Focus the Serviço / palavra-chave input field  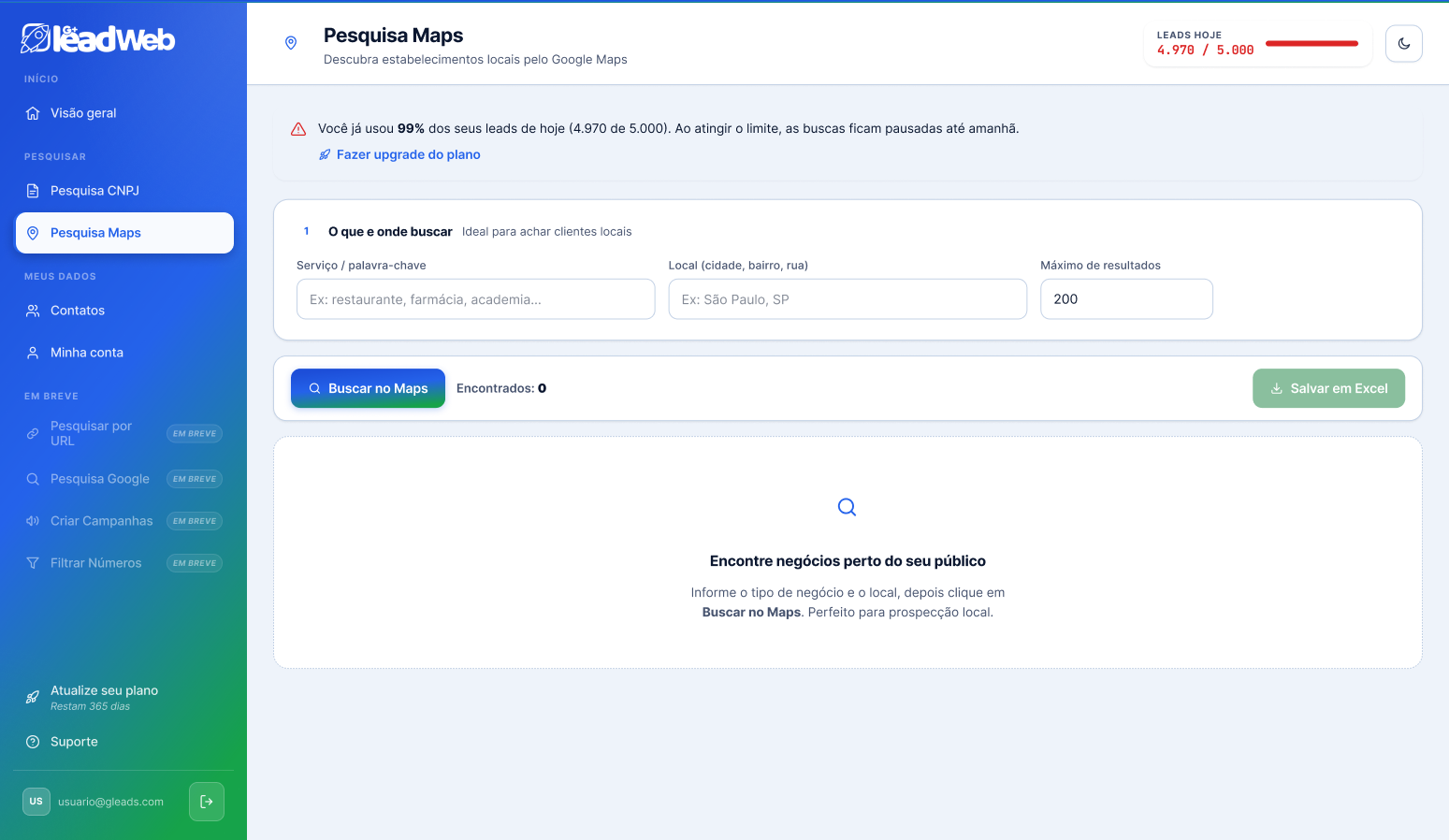[x=475, y=299]
